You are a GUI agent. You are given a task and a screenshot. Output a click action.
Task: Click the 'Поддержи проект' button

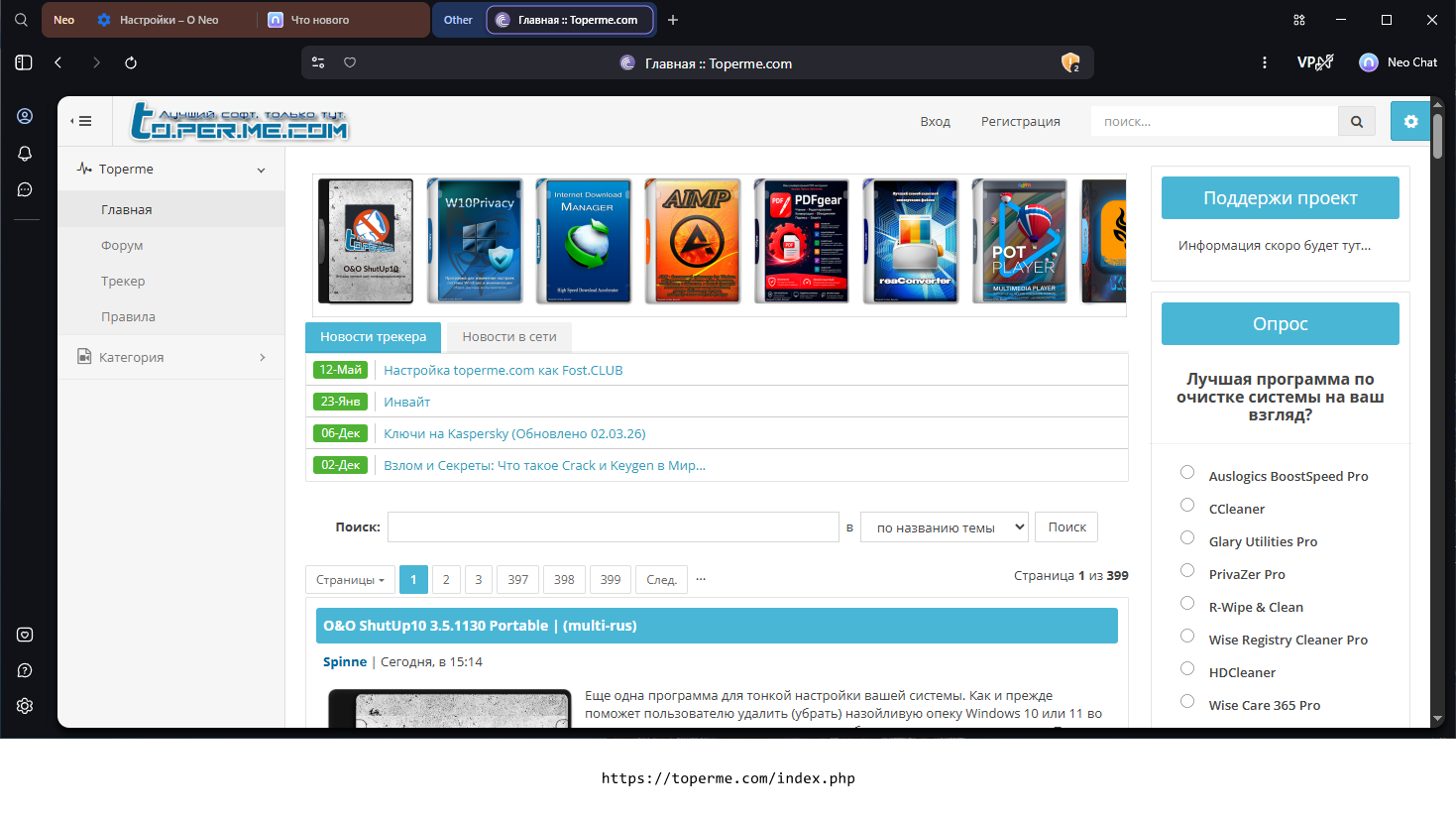coord(1281,198)
